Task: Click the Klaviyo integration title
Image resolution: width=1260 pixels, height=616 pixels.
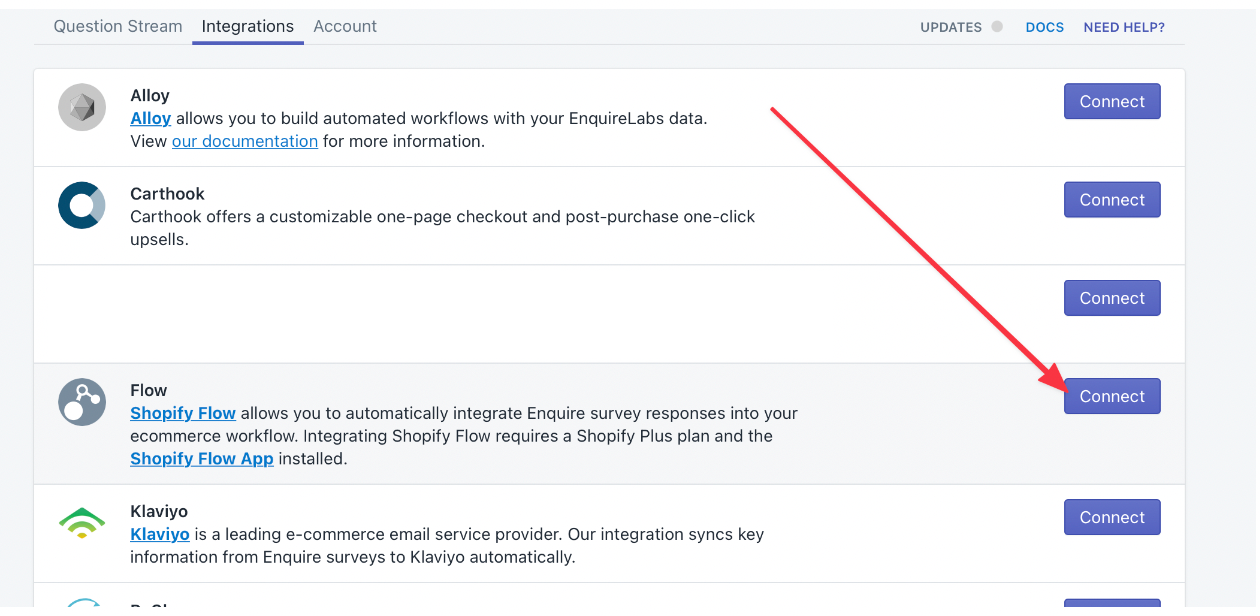Action: pyautogui.click(x=159, y=512)
